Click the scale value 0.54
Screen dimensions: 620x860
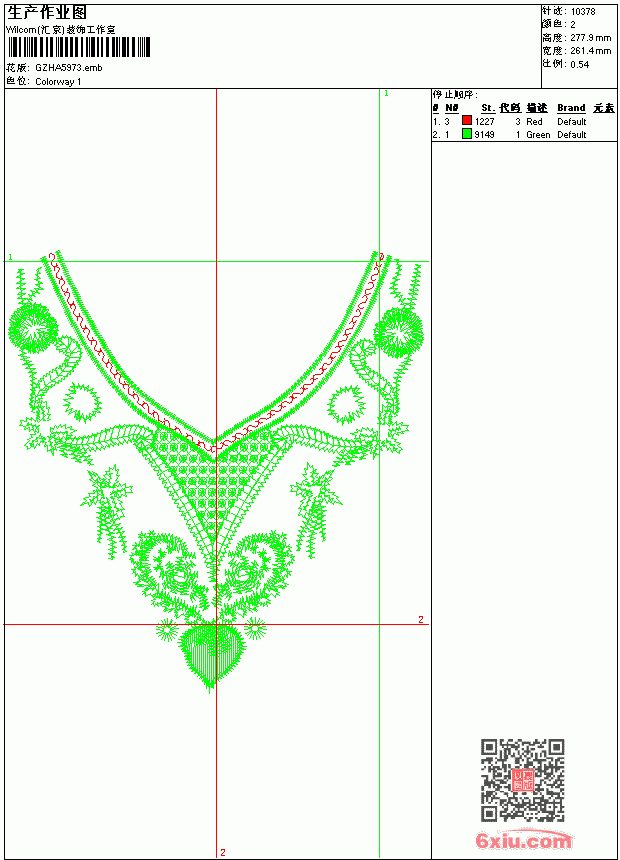(579, 64)
